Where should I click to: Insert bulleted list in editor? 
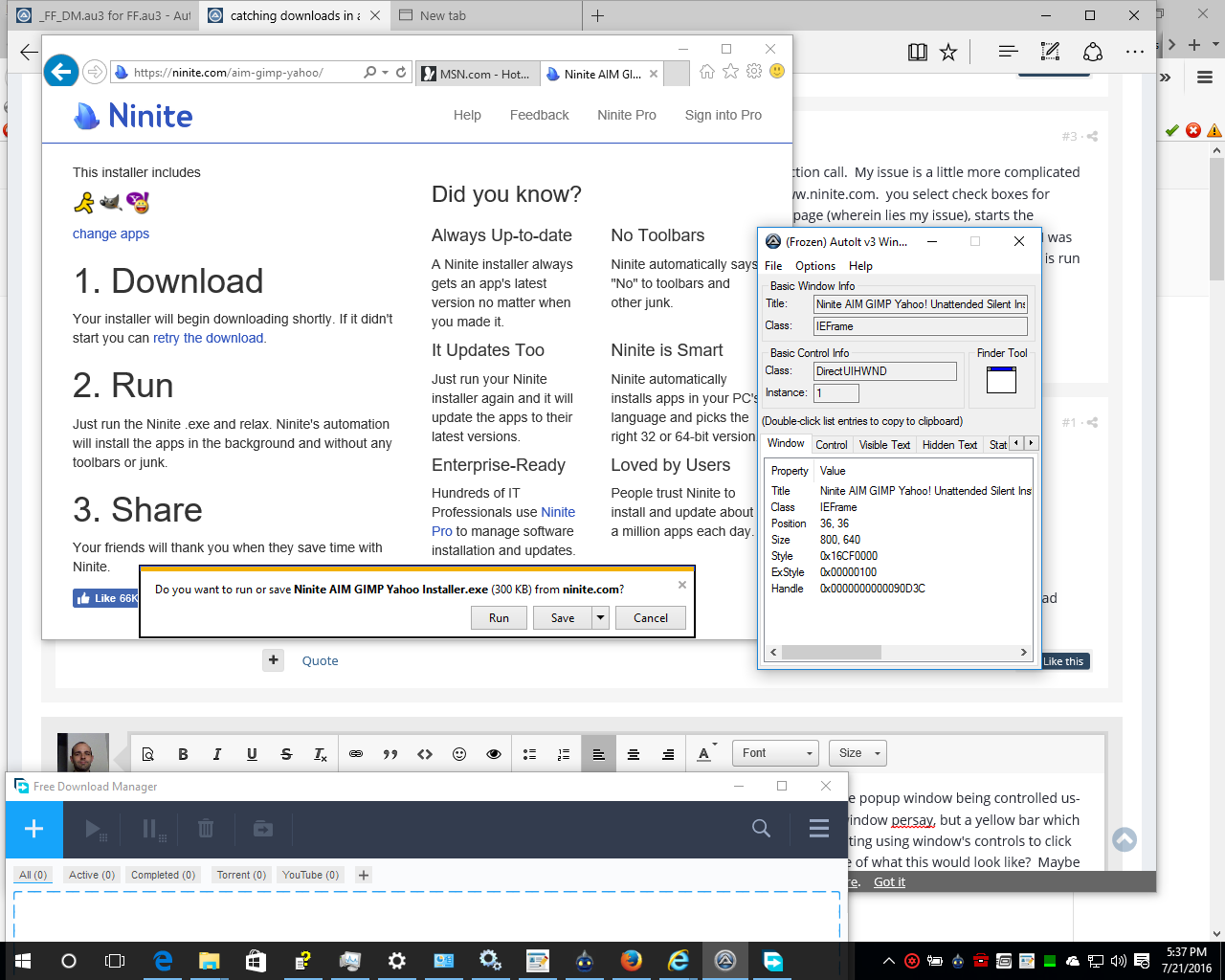(529, 754)
